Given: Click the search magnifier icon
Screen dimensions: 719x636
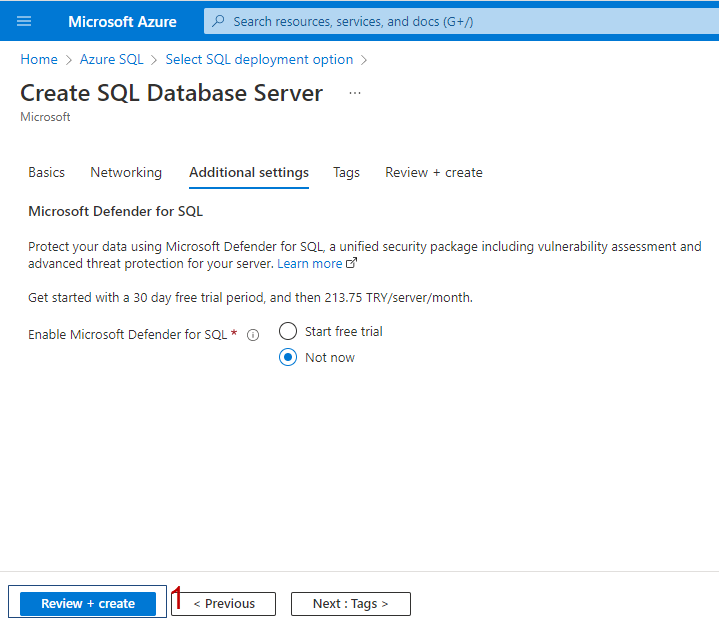Looking at the screenshot, I should pyautogui.click(x=219, y=21).
